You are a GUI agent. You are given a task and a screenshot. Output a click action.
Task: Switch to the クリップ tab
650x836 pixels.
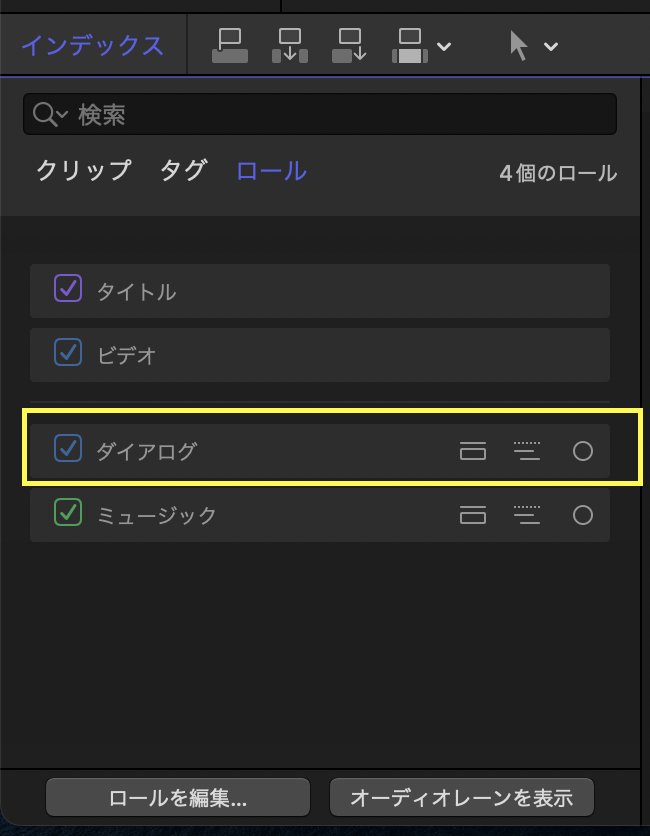point(84,171)
